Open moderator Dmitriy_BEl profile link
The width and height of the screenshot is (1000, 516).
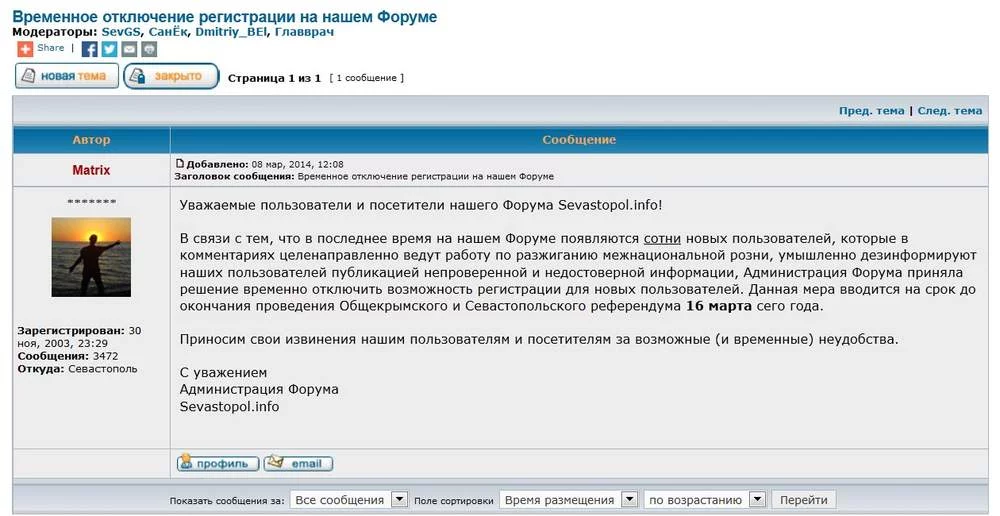[231, 32]
